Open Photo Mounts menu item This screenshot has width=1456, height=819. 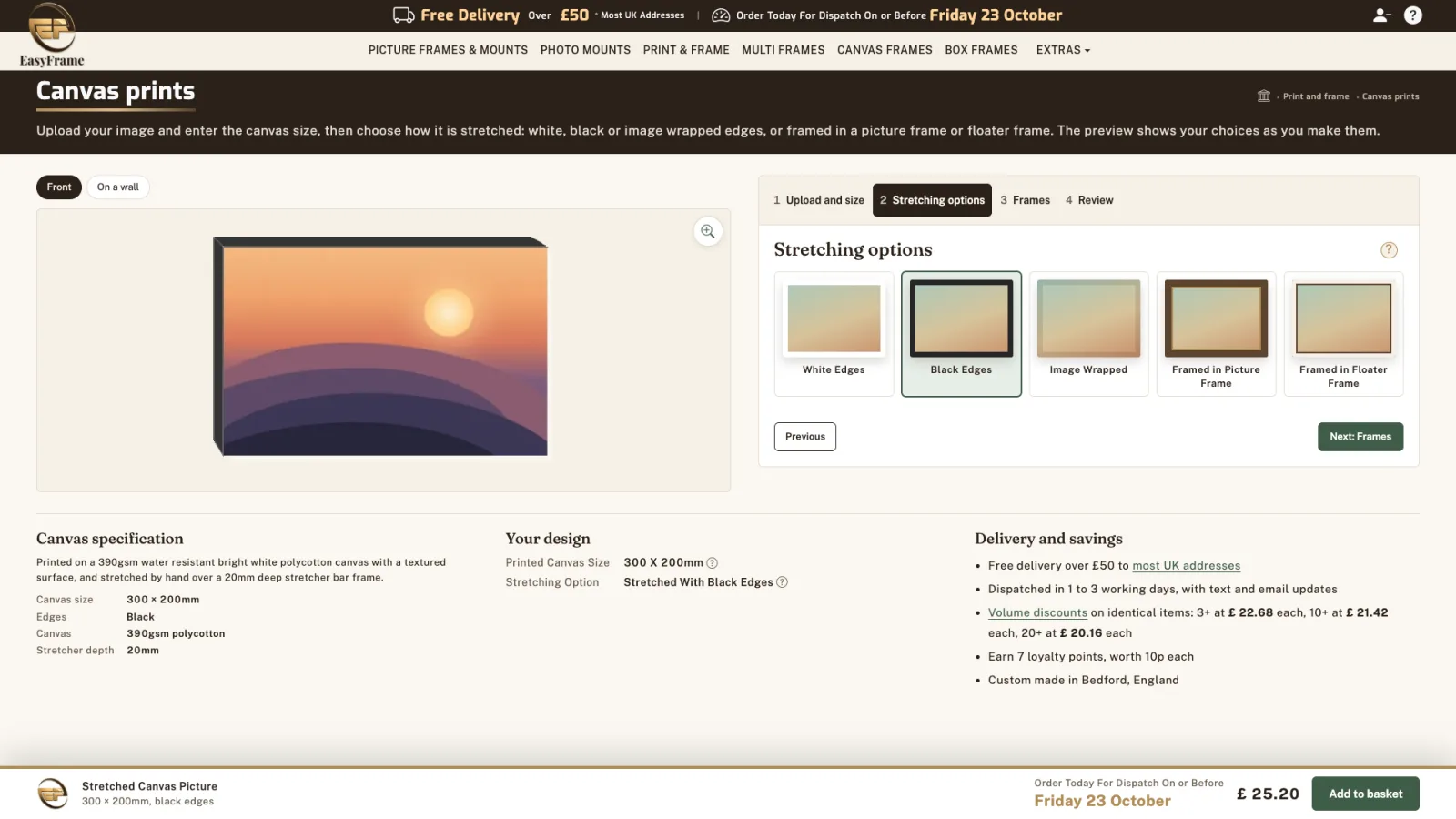(585, 50)
